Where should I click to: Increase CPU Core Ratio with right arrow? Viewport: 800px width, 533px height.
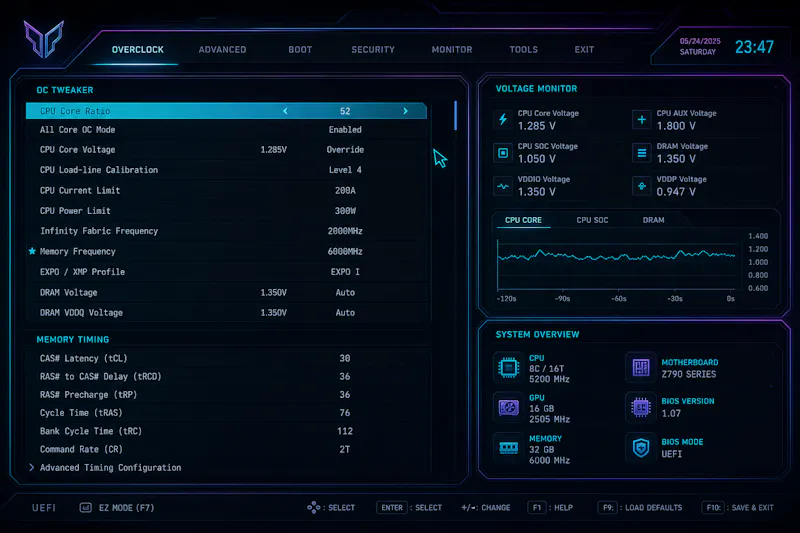(405, 111)
